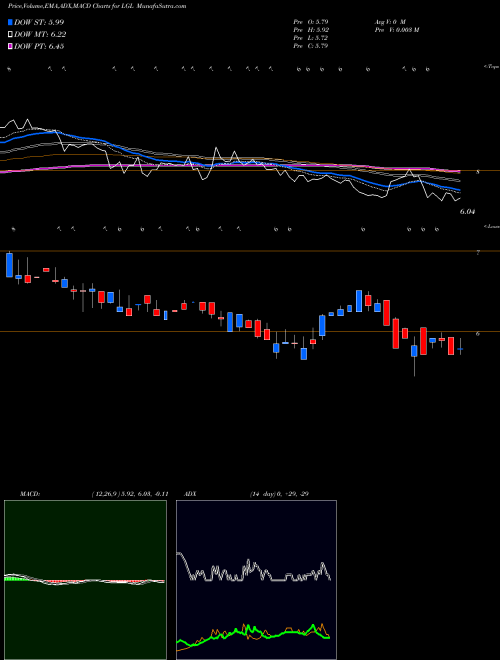
Task: Click the white DOW MT legend swatch
Action: pyautogui.click(x=10, y=35)
